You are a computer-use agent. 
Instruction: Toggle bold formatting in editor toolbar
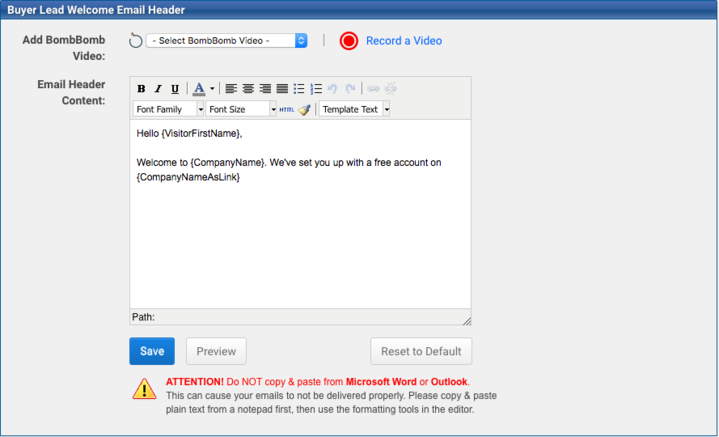tap(141, 89)
